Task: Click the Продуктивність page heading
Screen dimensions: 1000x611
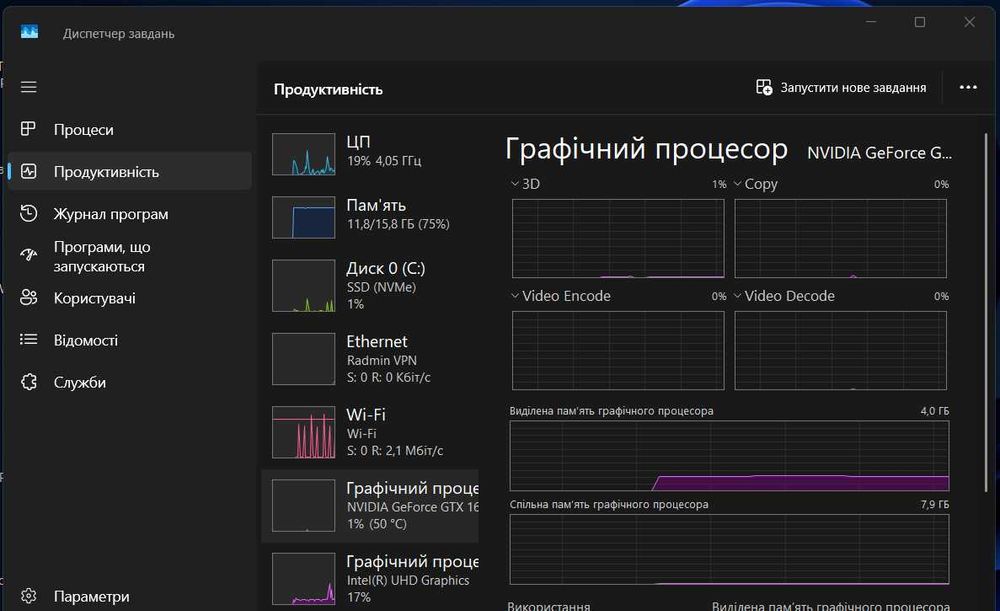Action: (x=328, y=89)
